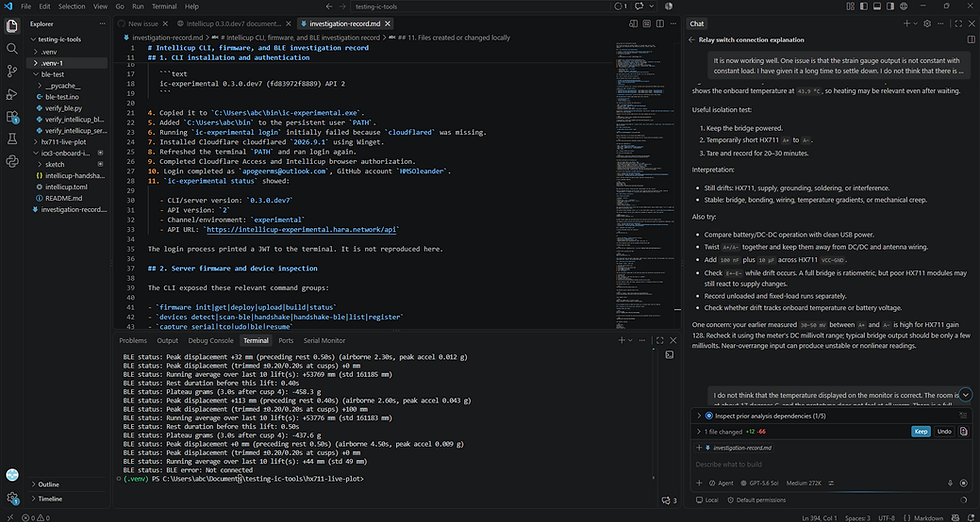
Task: Open the editor split-right icon
Action: (x=660, y=24)
